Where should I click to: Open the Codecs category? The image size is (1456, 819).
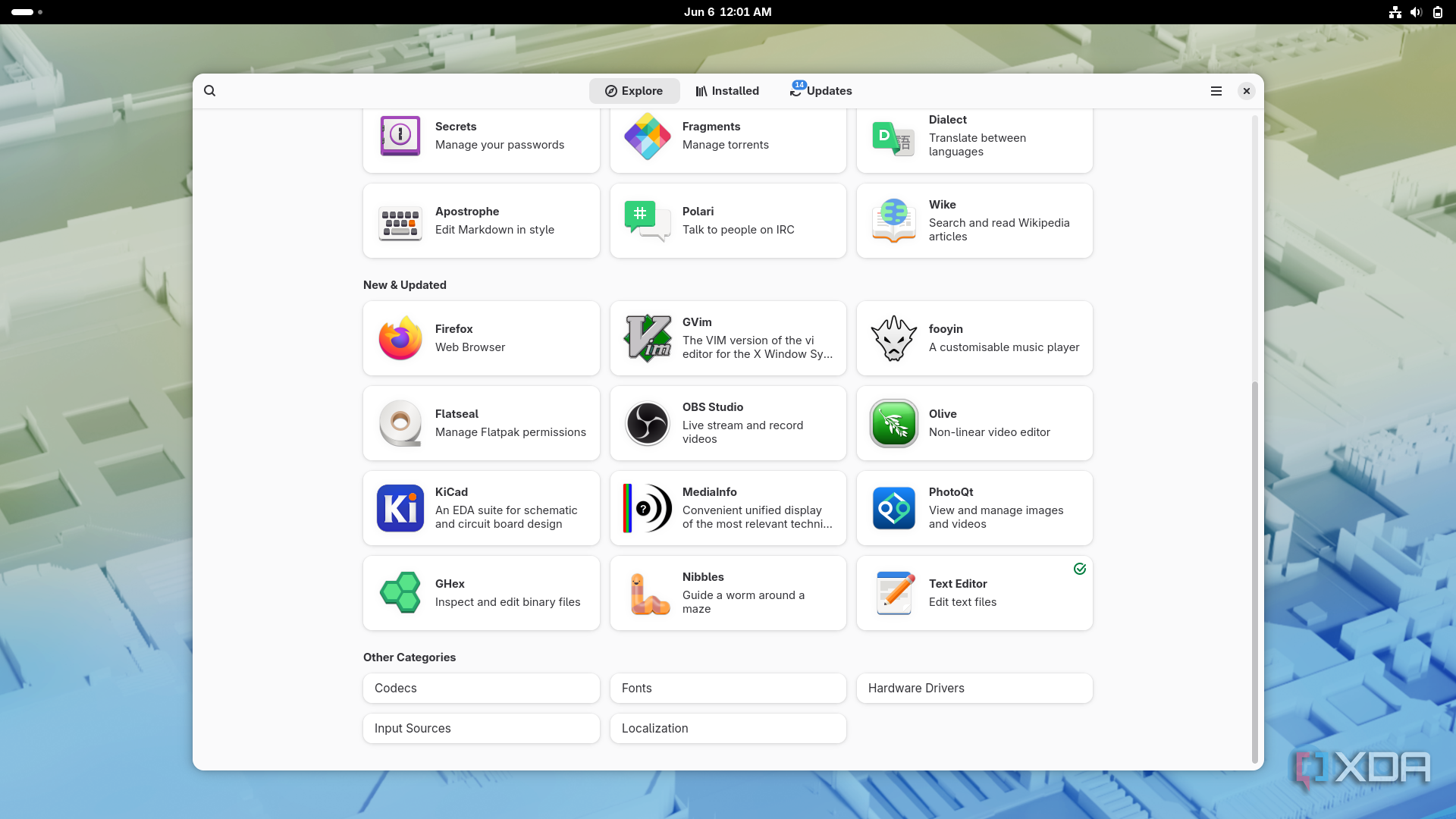482,688
